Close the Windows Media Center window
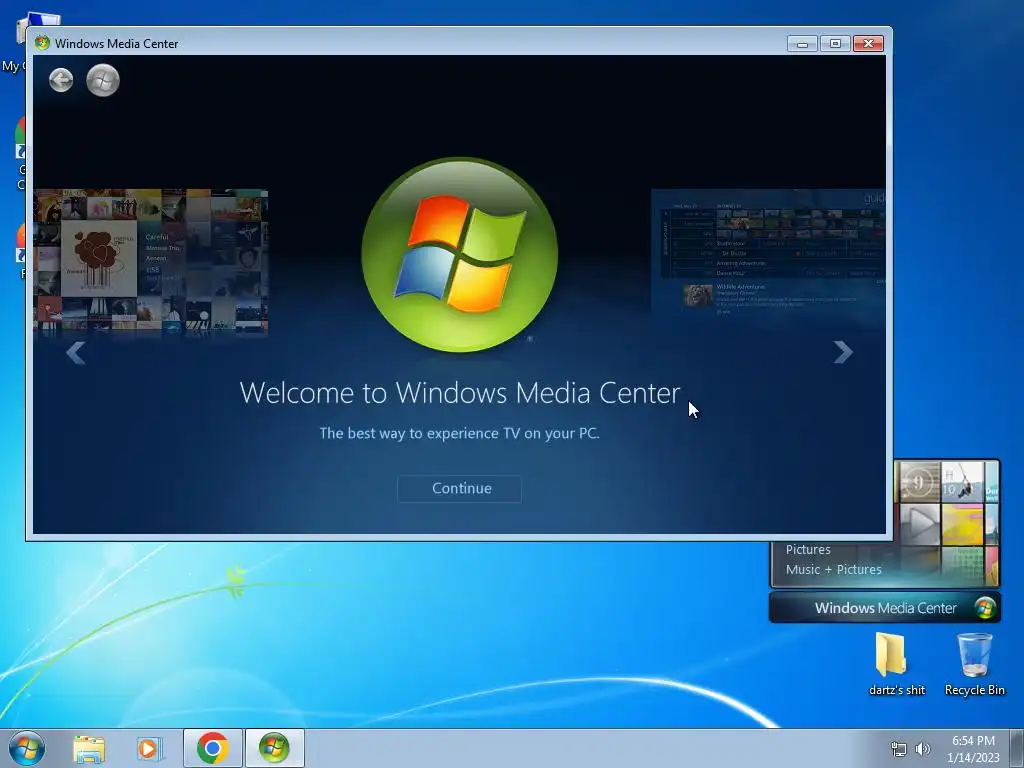1024x768 pixels. click(x=869, y=44)
